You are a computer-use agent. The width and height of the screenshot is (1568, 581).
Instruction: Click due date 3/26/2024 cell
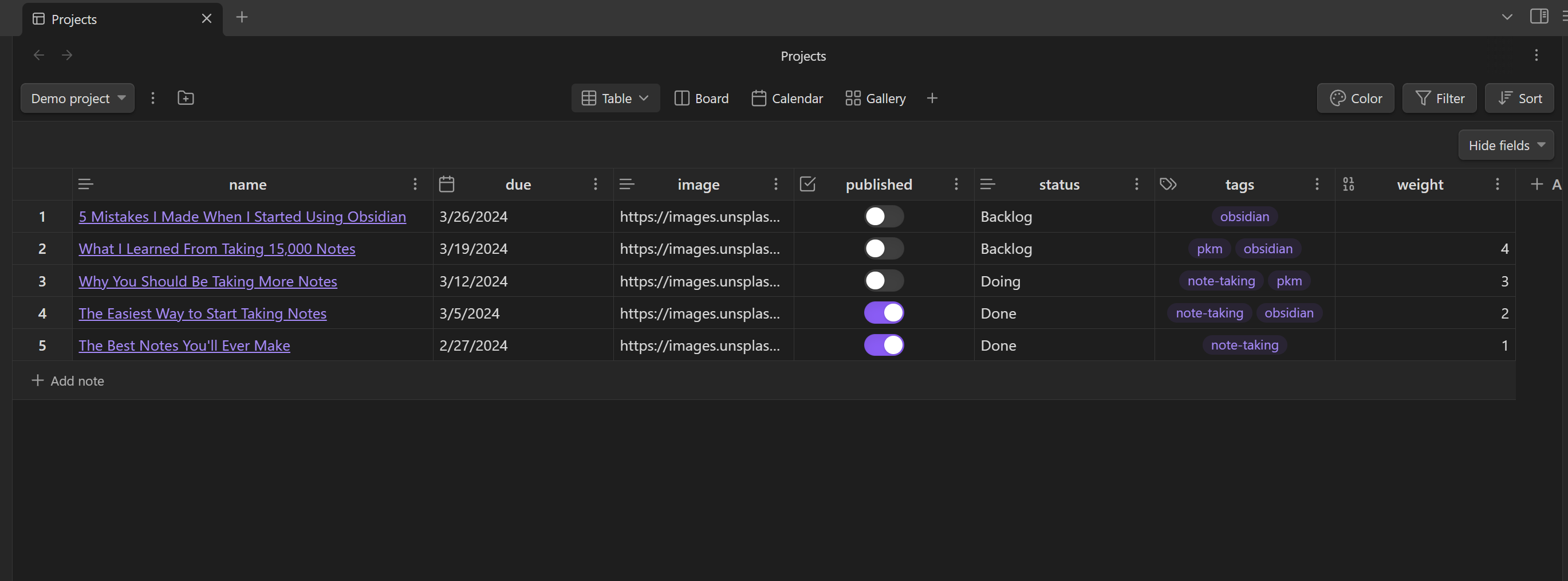(523, 216)
